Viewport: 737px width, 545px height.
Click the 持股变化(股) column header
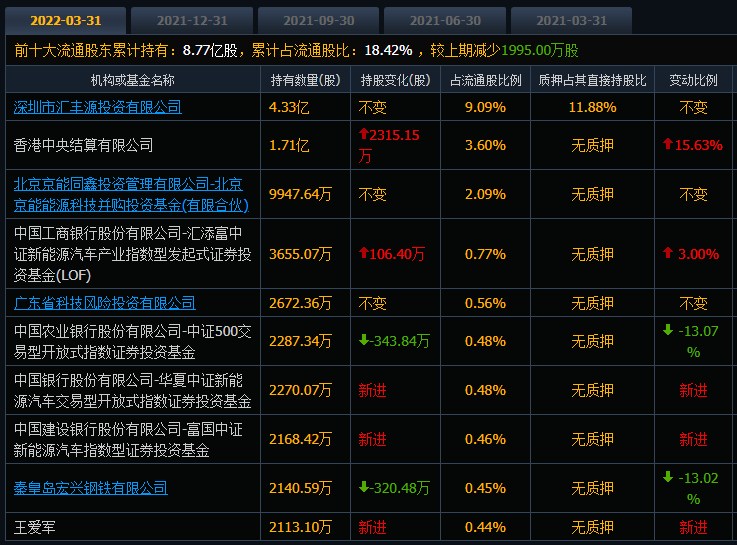click(395, 80)
